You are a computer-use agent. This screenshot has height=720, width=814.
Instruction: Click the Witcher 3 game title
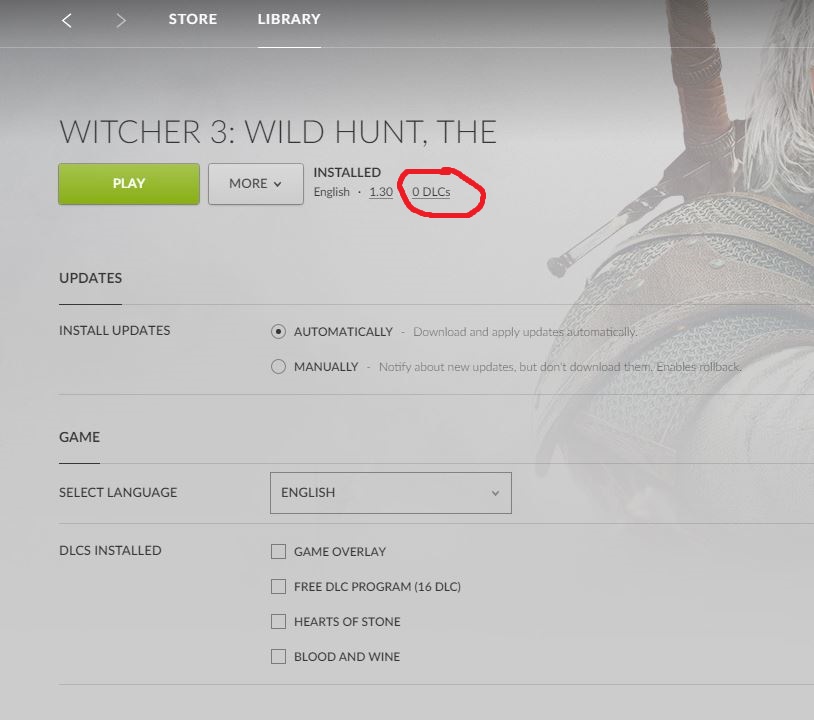[278, 132]
